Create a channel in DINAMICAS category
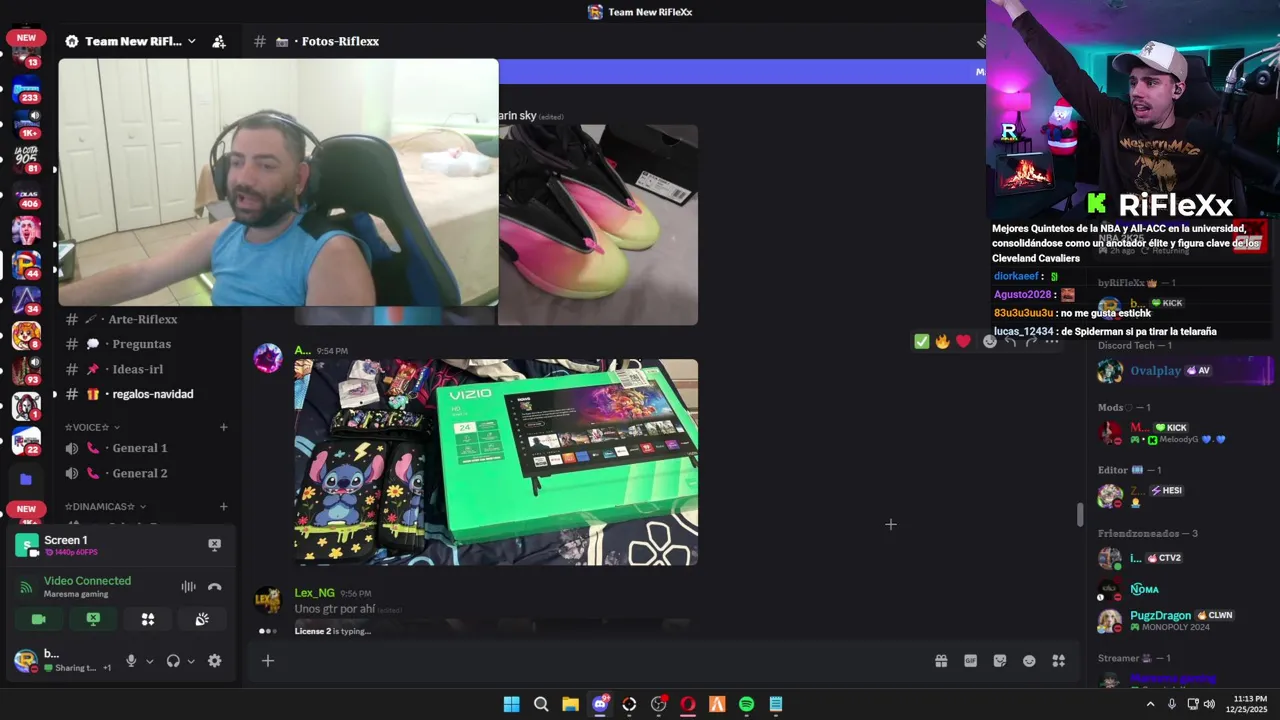Screen dimensions: 1280x720 223,507
